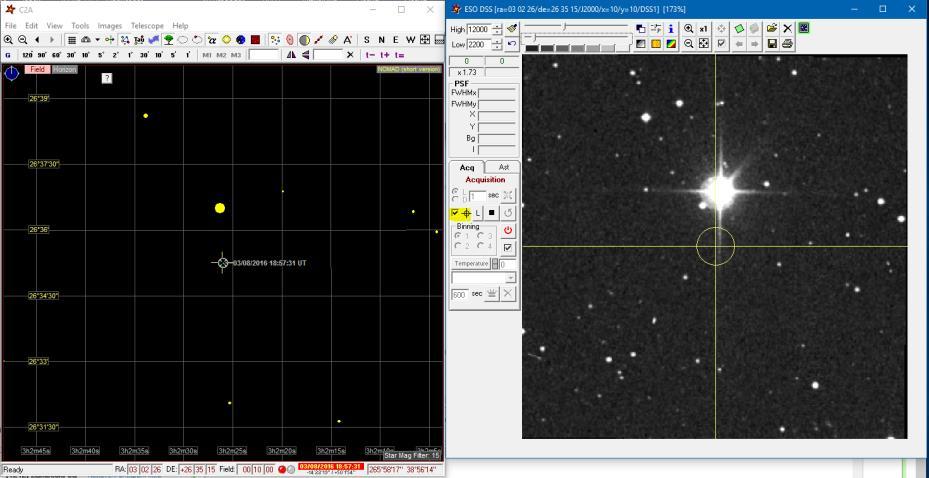Open the View menu in C2A
929x478 pixels.
click(x=55, y=25)
